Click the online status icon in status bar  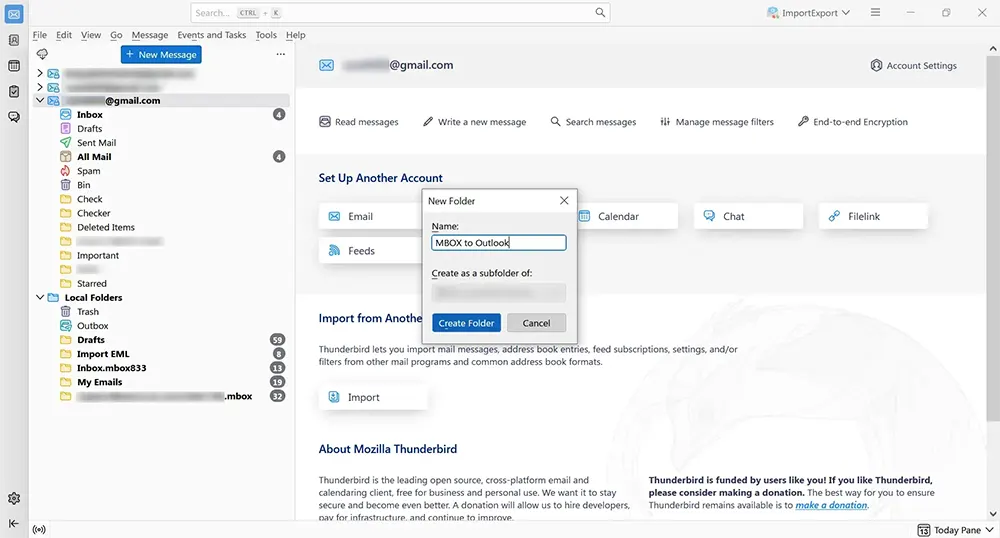tap(39, 530)
